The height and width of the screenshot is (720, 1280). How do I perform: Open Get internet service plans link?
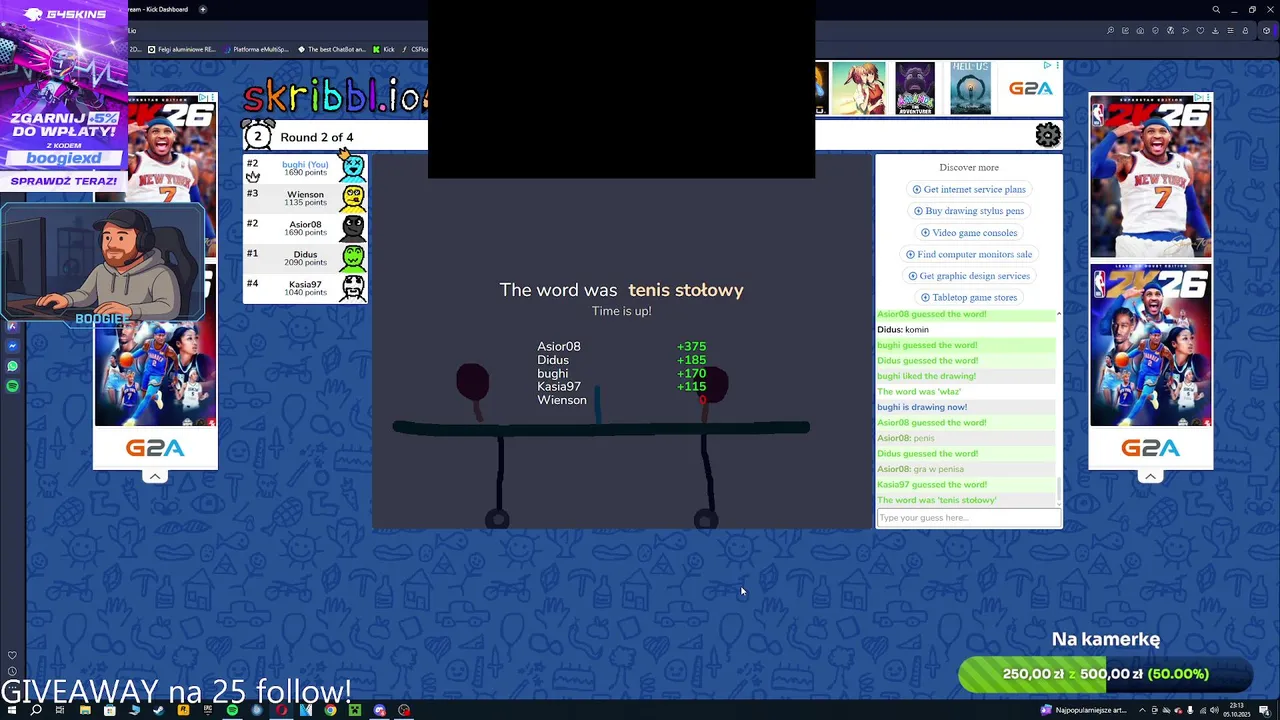tap(969, 189)
